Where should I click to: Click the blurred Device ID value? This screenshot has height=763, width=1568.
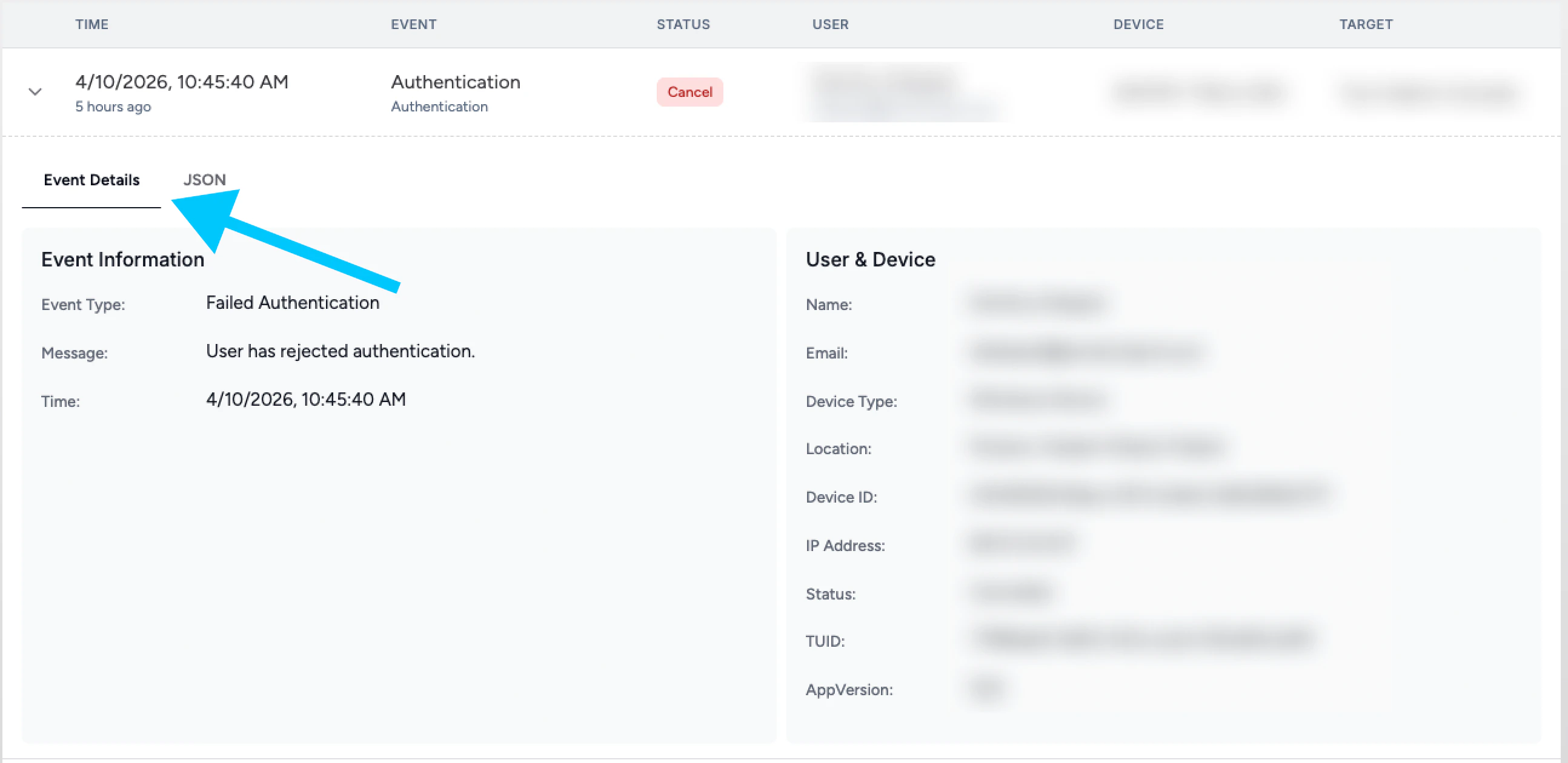click(x=1151, y=494)
